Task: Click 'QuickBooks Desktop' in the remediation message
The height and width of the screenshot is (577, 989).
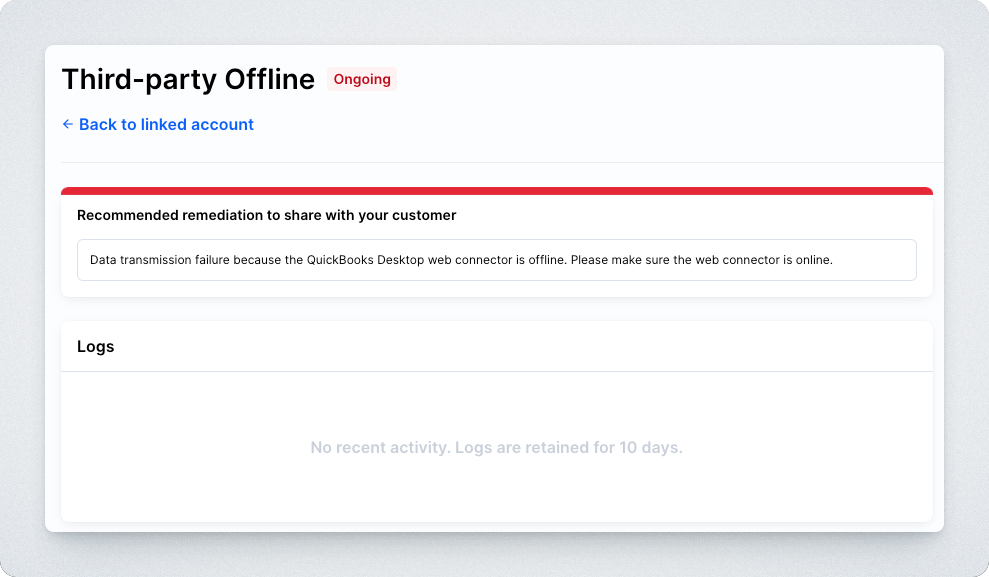Action: (x=364, y=260)
